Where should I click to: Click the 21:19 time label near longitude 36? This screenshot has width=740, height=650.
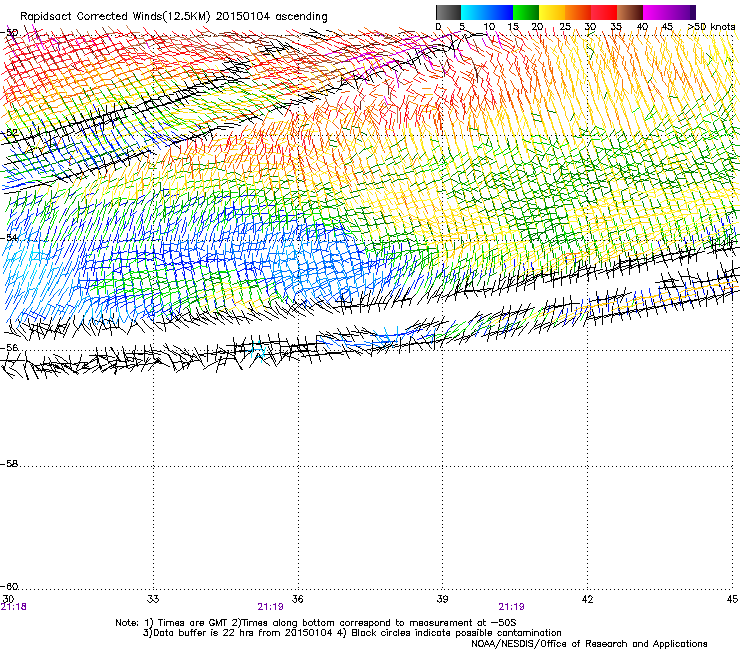point(270,607)
